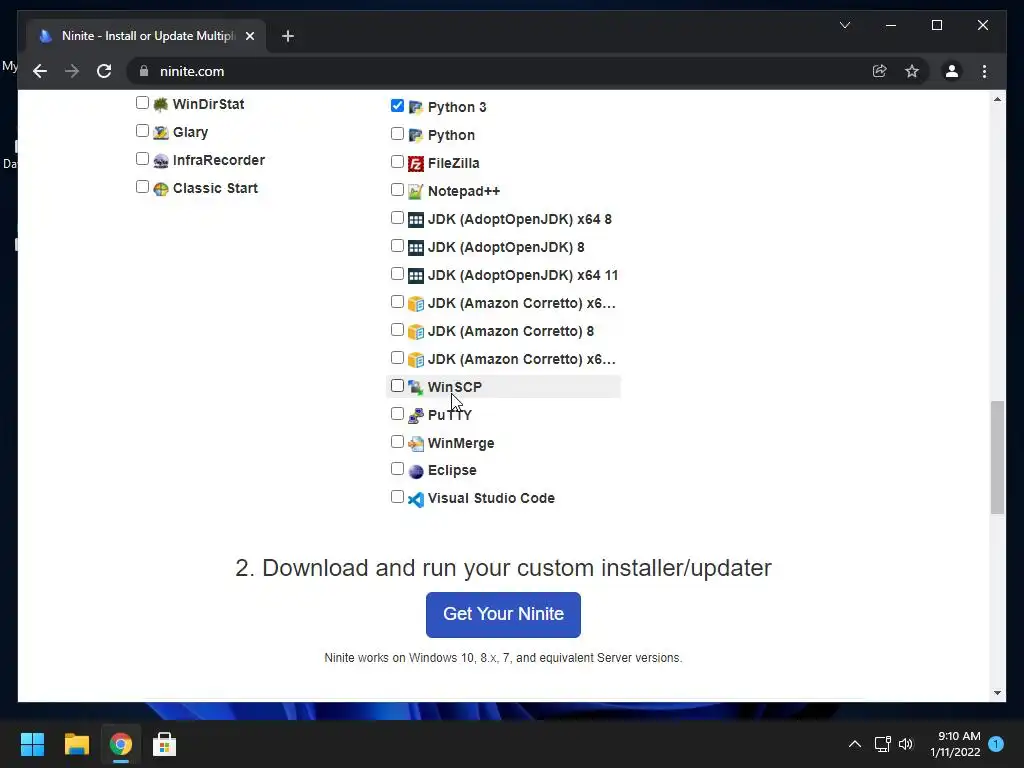Select the Ninite browser tab
This screenshot has height=768, width=1024.
pyautogui.click(x=146, y=36)
